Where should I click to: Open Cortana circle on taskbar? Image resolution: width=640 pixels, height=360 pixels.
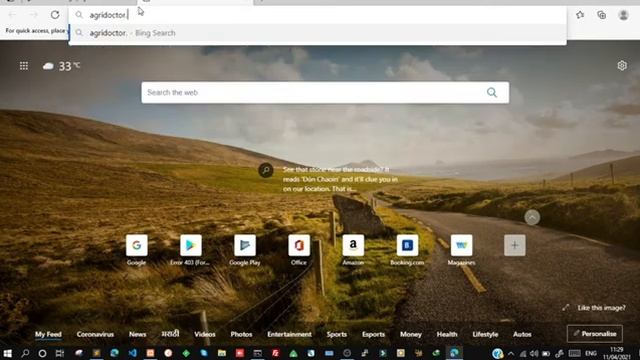[x=42, y=353]
